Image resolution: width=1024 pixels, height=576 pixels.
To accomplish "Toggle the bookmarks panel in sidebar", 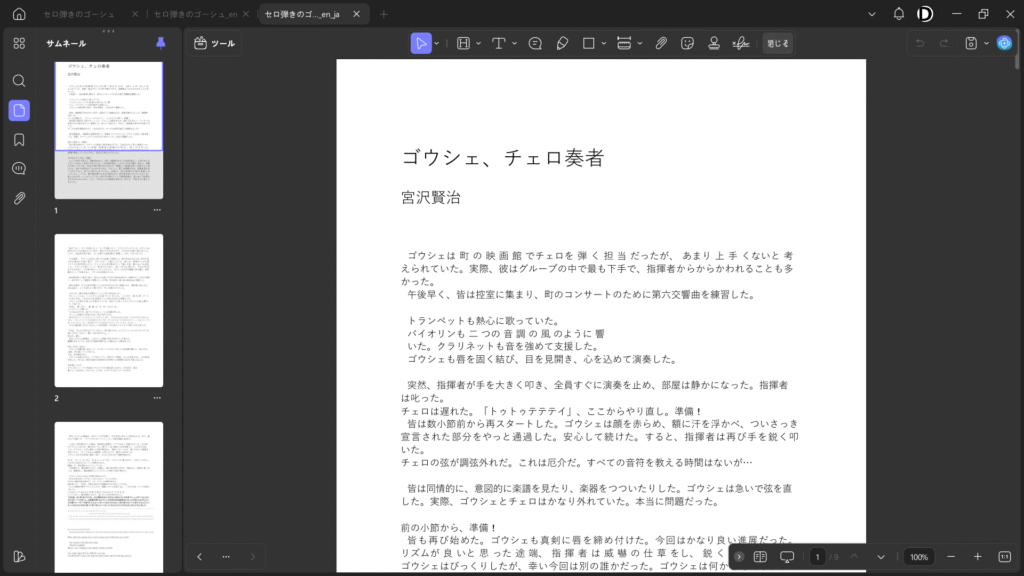I will click(x=19, y=139).
